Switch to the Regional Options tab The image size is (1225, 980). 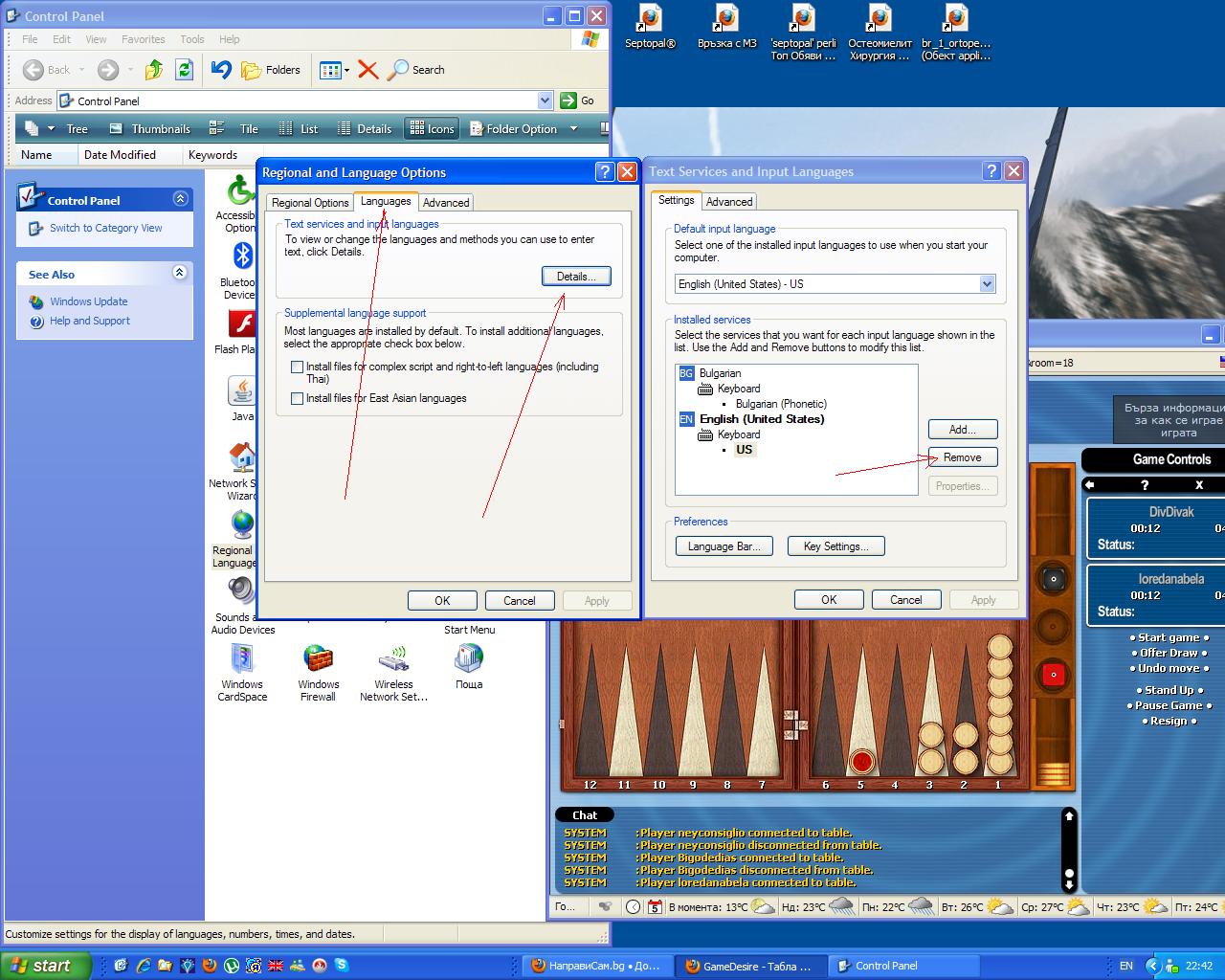310,203
